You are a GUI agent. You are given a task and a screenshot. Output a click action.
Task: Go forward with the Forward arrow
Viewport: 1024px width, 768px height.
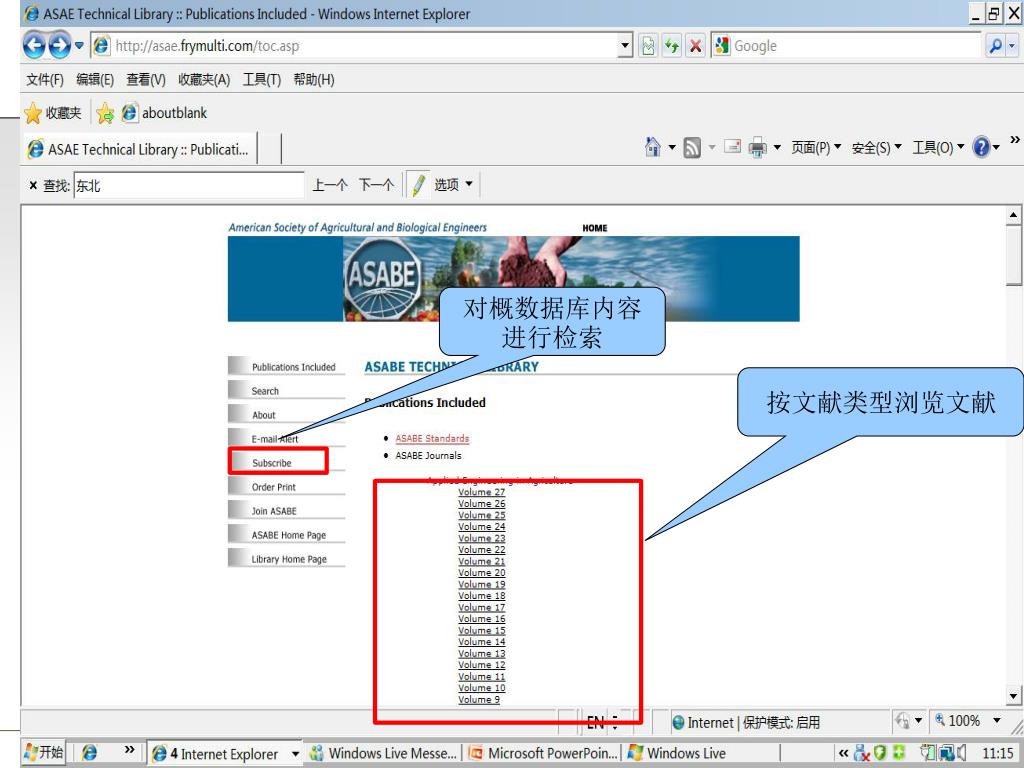(x=59, y=46)
